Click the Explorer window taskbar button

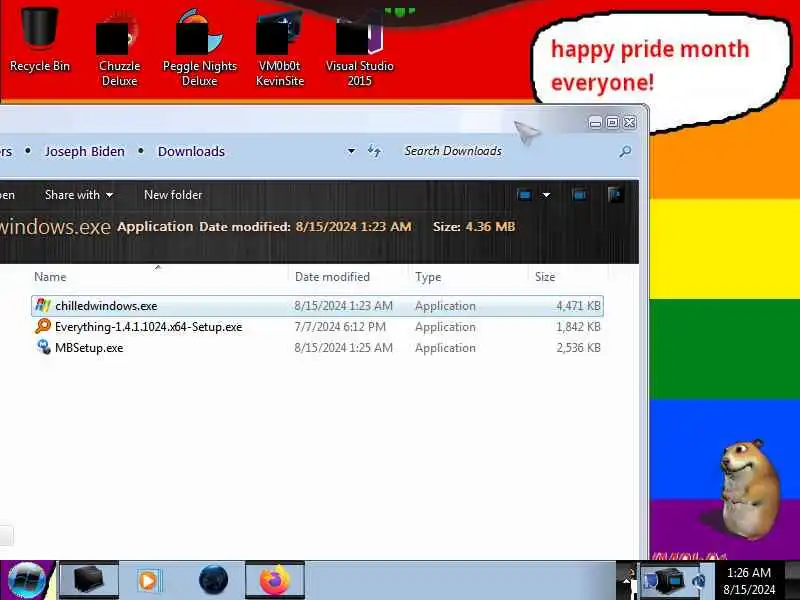point(89,580)
